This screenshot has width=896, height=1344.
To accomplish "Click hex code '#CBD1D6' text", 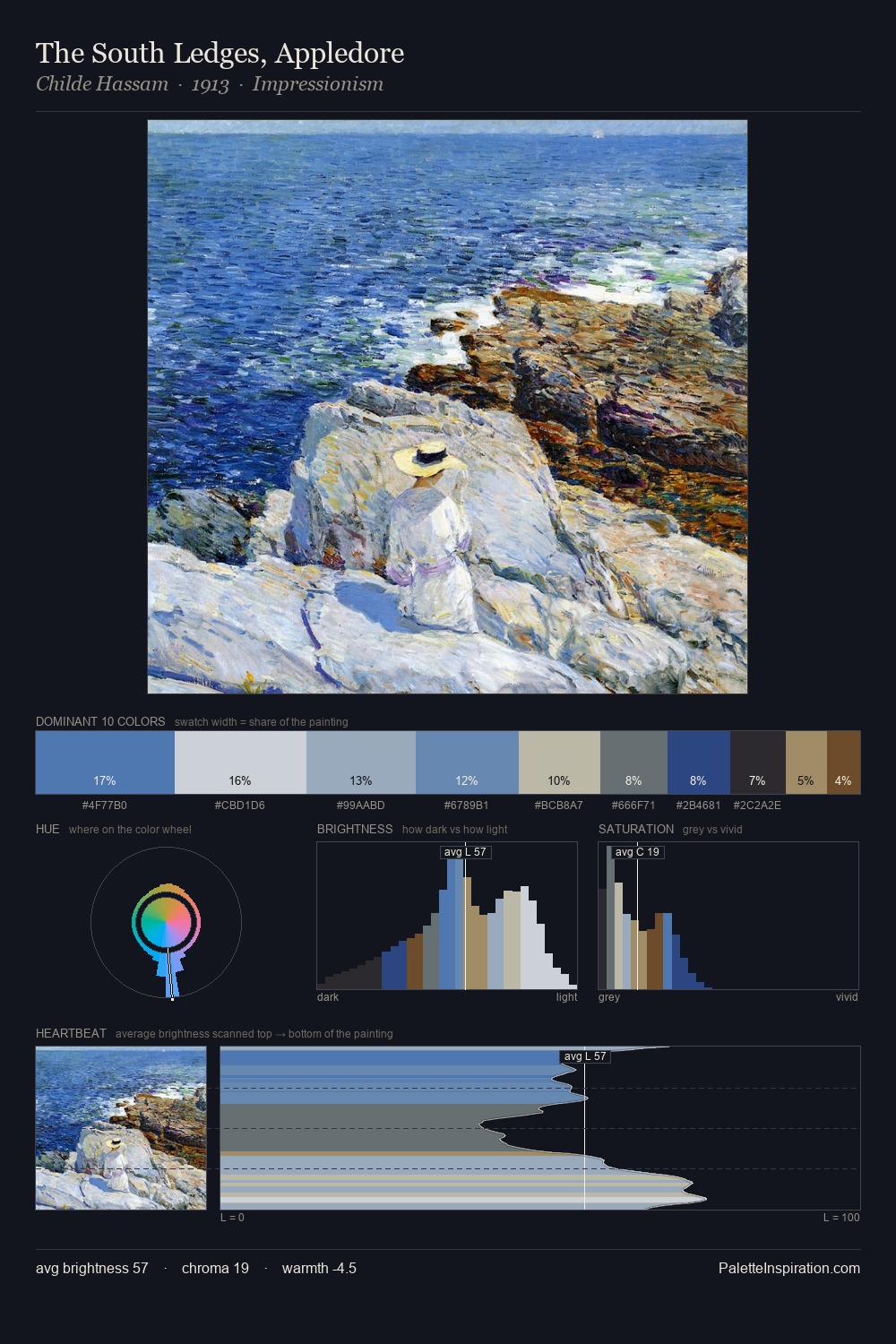I will [240, 806].
